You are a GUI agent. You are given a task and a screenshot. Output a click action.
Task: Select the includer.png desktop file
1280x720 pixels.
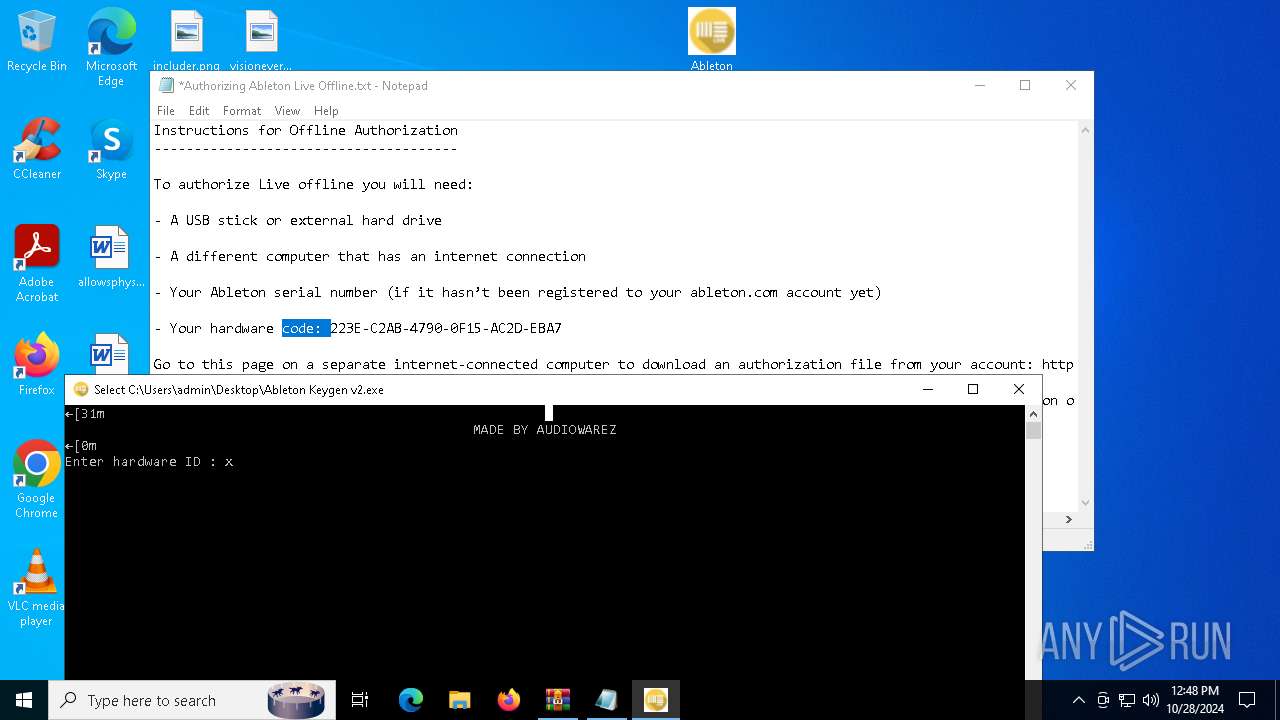[x=186, y=41]
